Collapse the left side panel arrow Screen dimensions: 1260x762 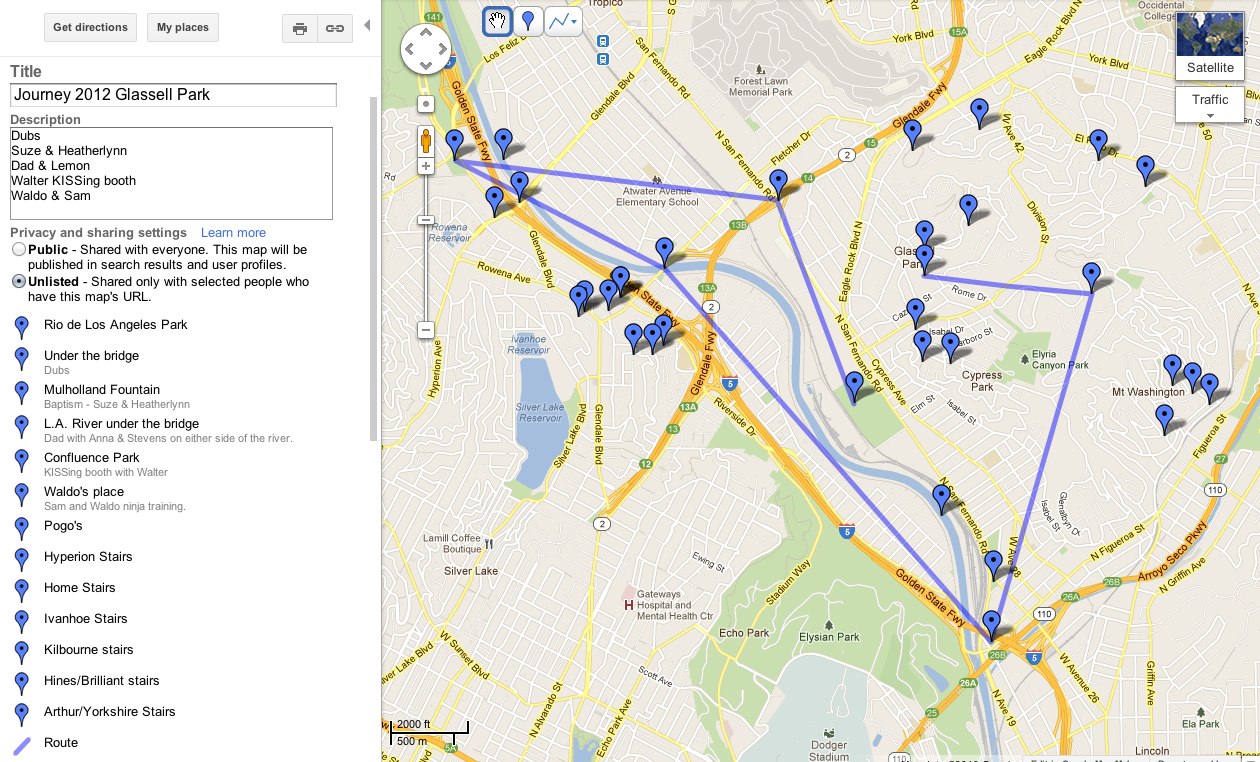(367, 25)
